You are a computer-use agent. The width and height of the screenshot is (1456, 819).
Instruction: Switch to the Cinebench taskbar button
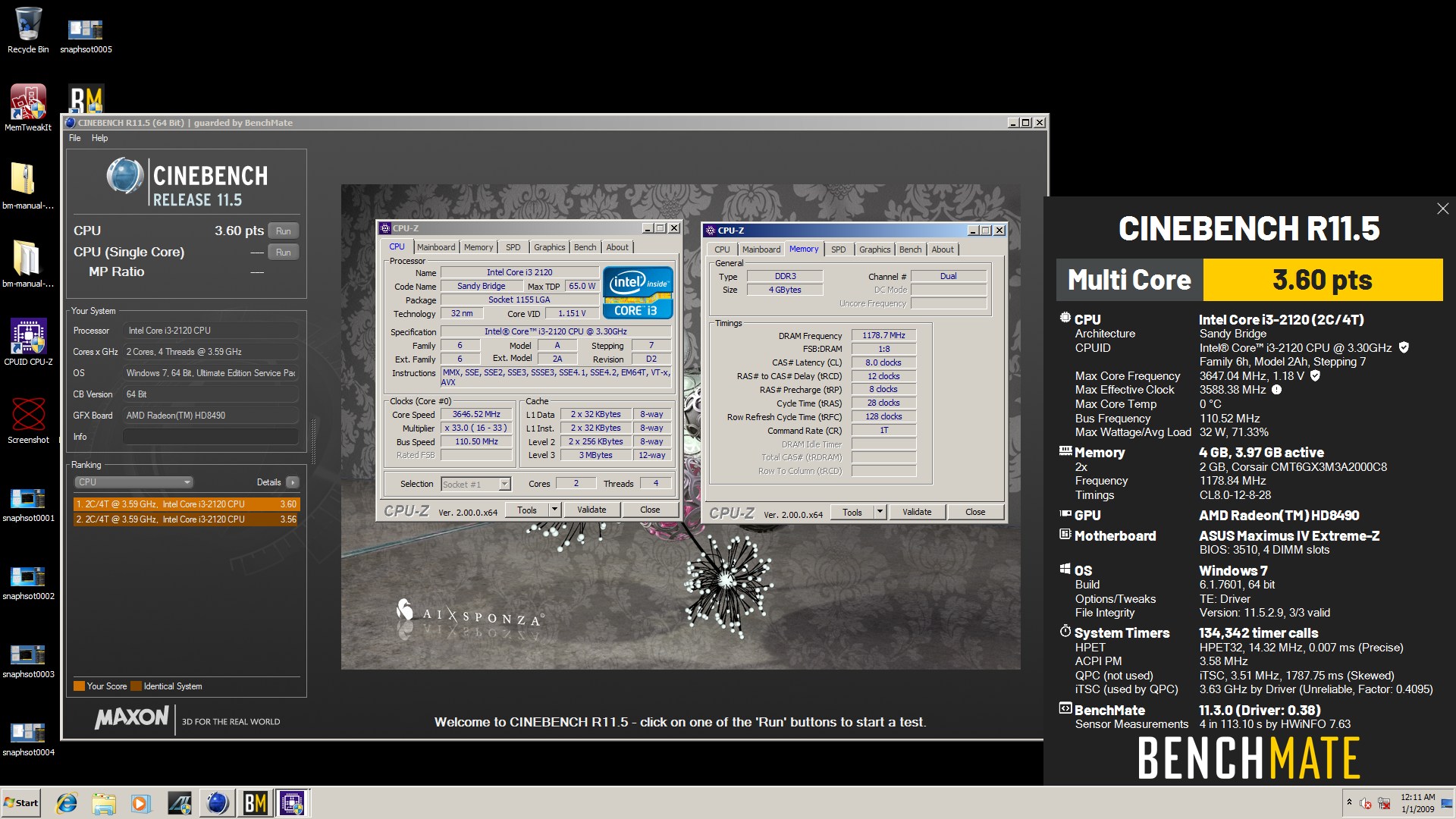click(x=217, y=803)
